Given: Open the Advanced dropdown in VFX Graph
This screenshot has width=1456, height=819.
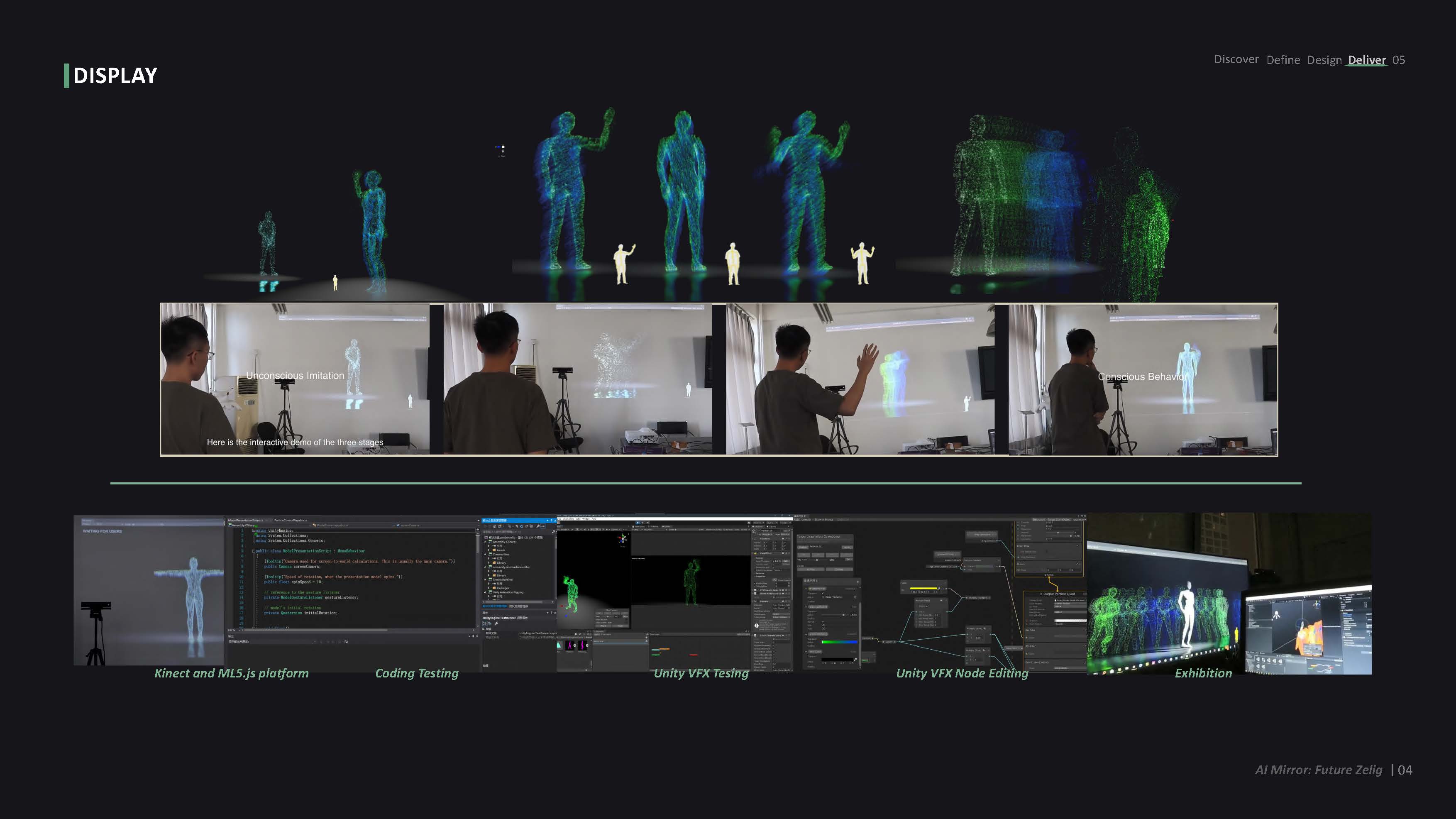Looking at the screenshot, I should pyautogui.click(x=1078, y=519).
